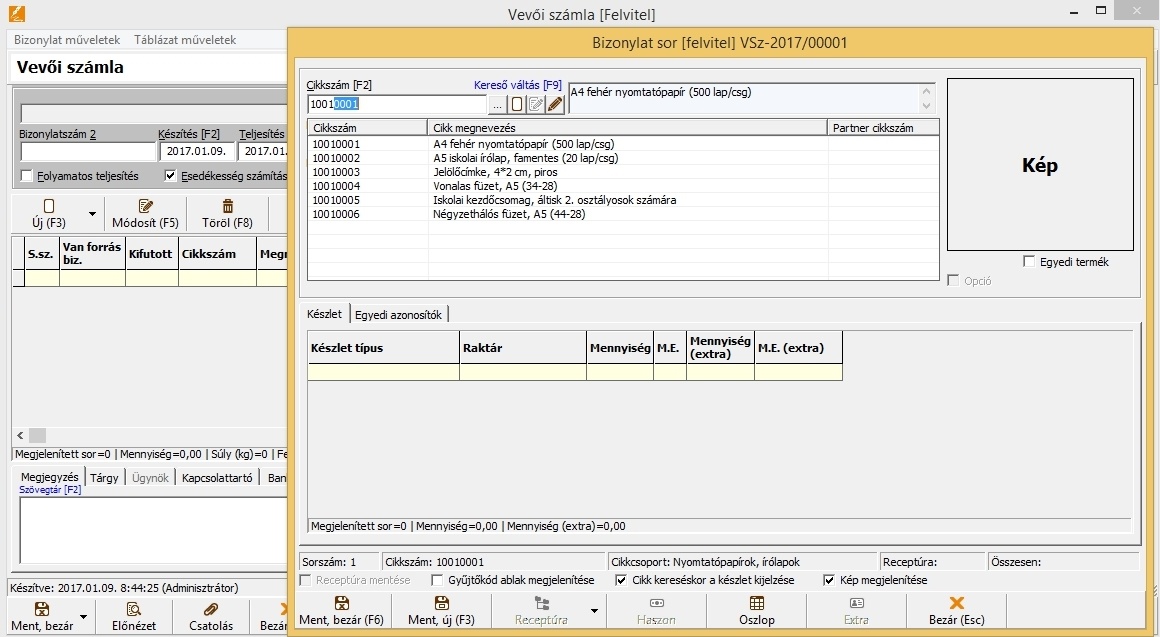This screenshot has height=637, width=1160.
Task: Expand the Új (F3) dropdown arrow
Action: point(93,214)
